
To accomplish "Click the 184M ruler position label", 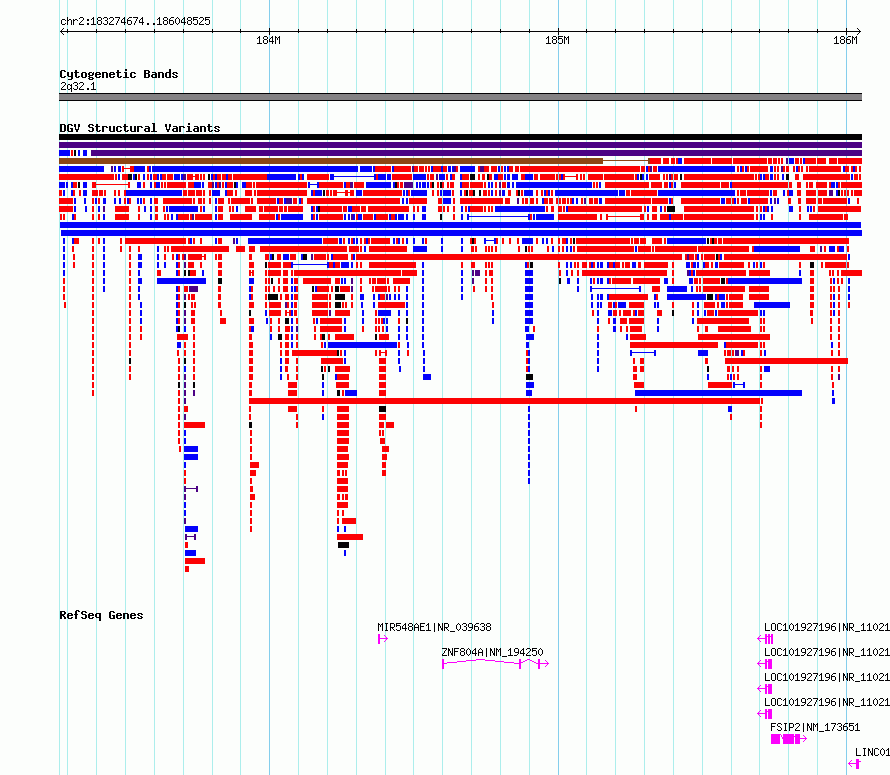I will [x=268, y=40].
